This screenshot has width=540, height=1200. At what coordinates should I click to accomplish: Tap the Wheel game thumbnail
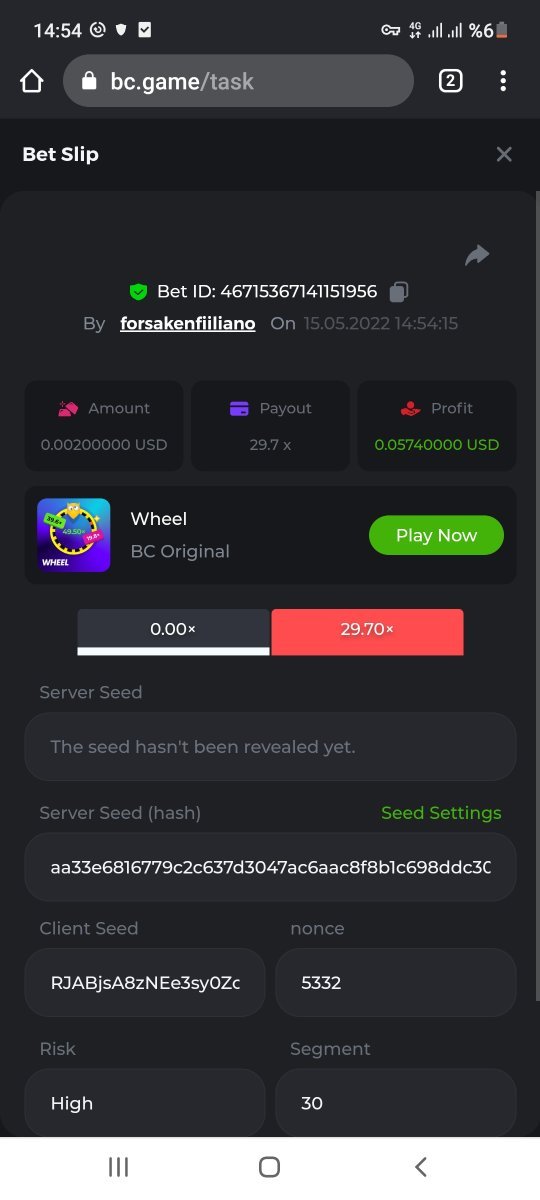tap(73, 535)
